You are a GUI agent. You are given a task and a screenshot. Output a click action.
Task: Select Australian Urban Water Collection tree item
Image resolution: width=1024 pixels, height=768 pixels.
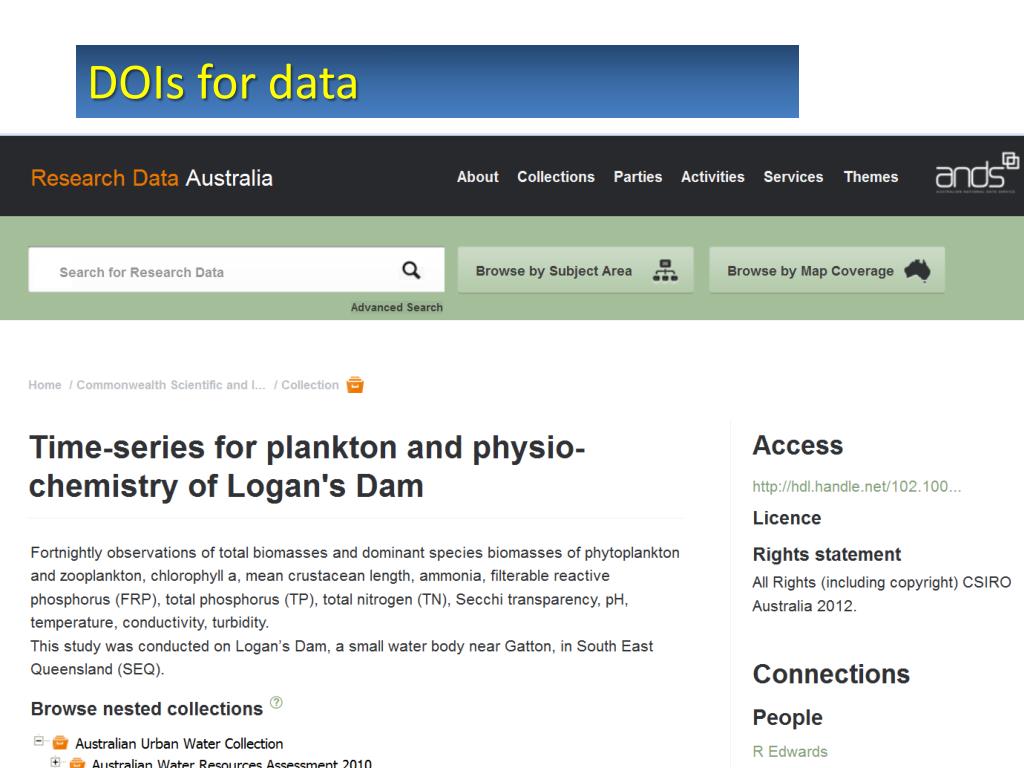pos(179,743)
